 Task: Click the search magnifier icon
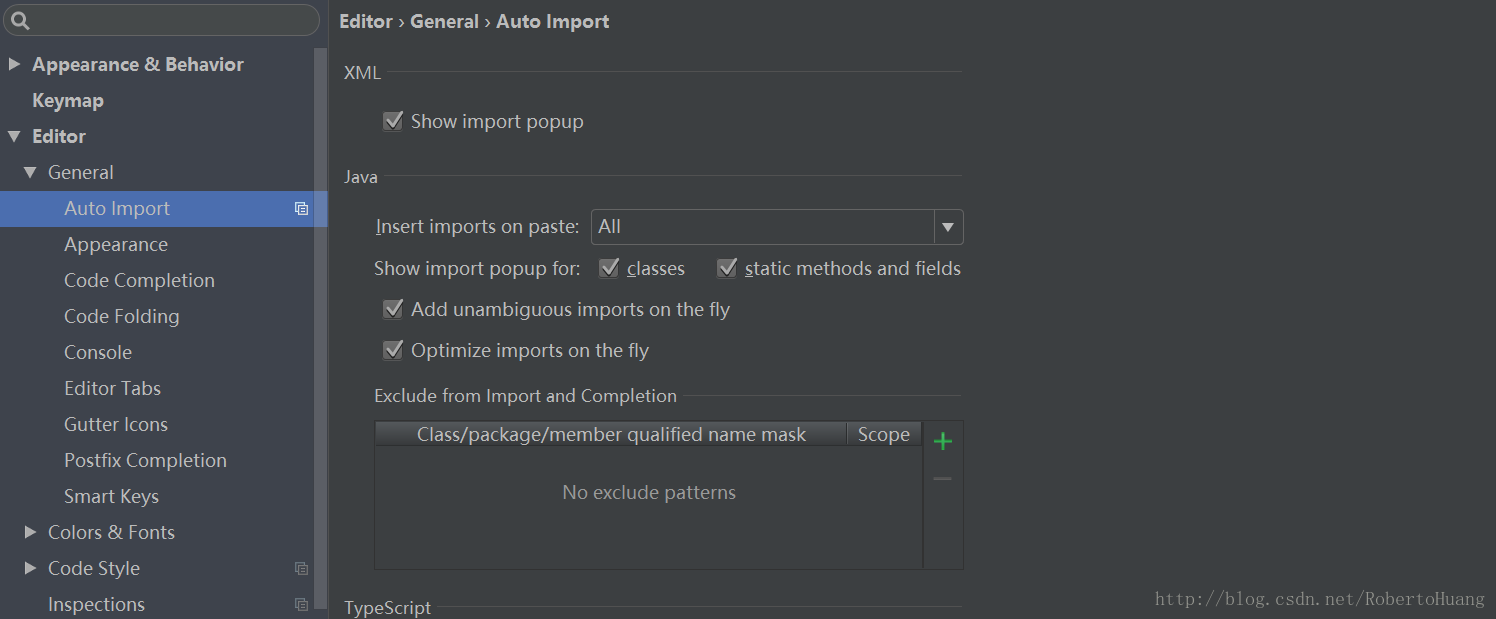pyautogui.click(x=20, y=20)
